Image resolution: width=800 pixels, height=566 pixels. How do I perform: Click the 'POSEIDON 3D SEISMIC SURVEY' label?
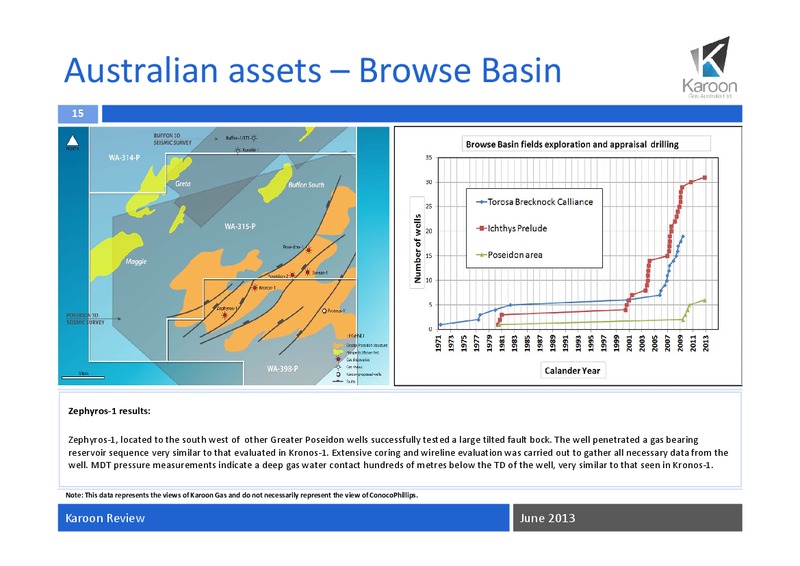click(x=85, y=319)
